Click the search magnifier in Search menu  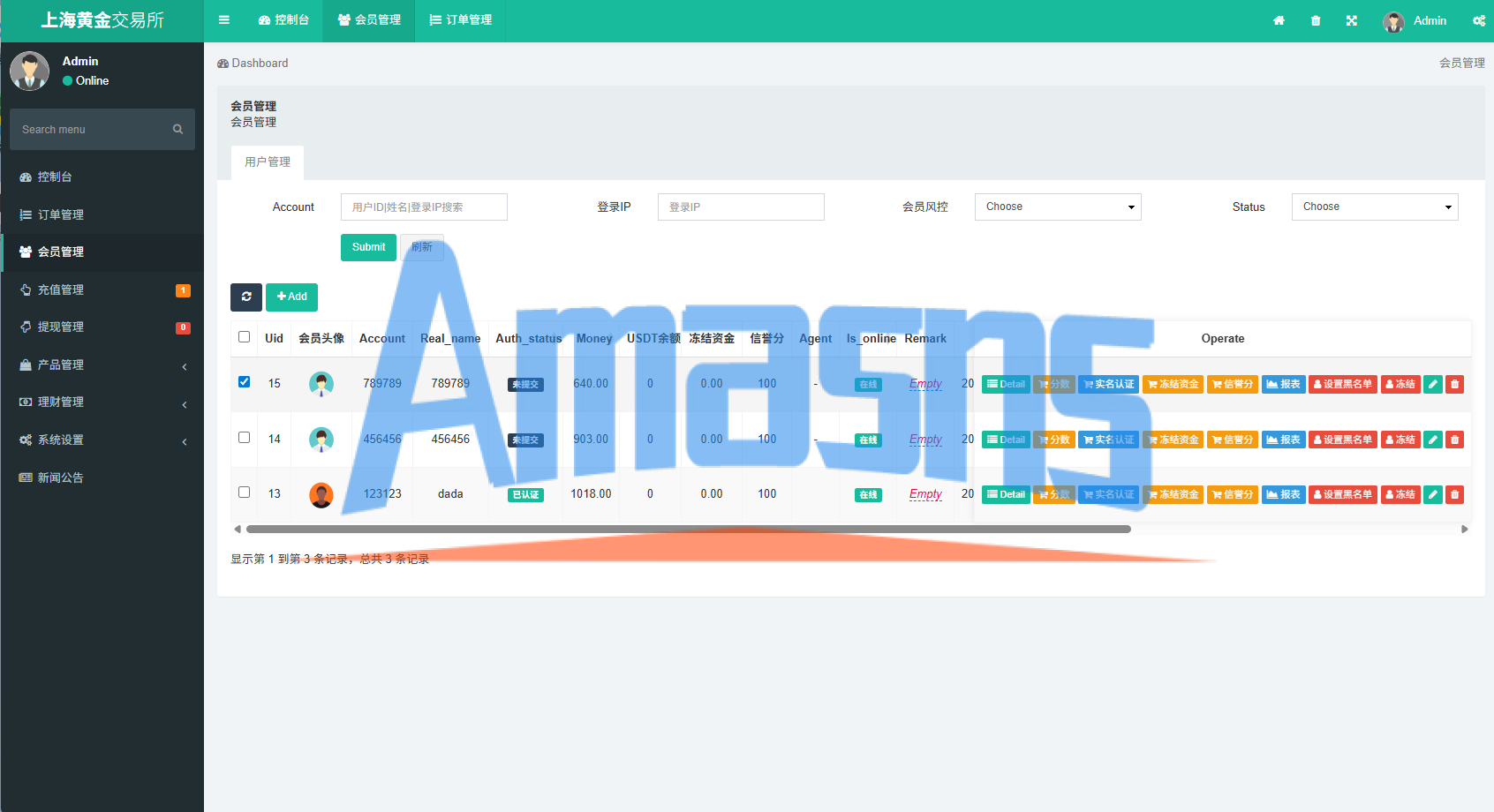click(x=177, y=129)
